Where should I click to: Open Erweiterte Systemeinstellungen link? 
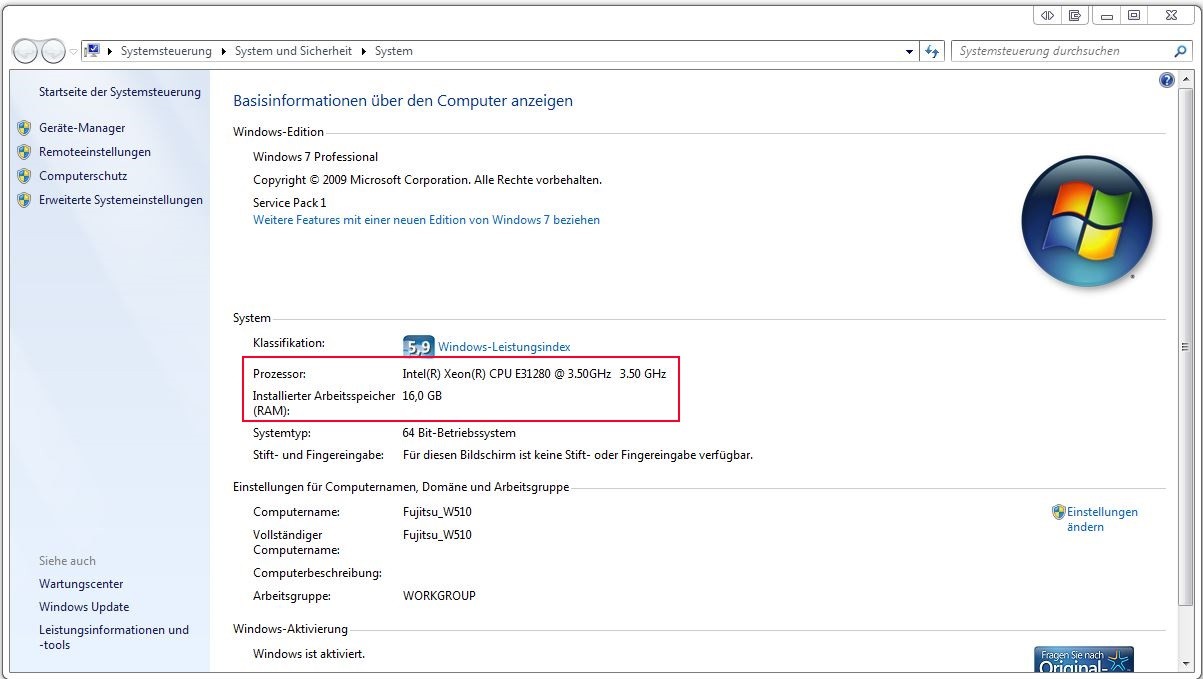[x=121, y=200]
